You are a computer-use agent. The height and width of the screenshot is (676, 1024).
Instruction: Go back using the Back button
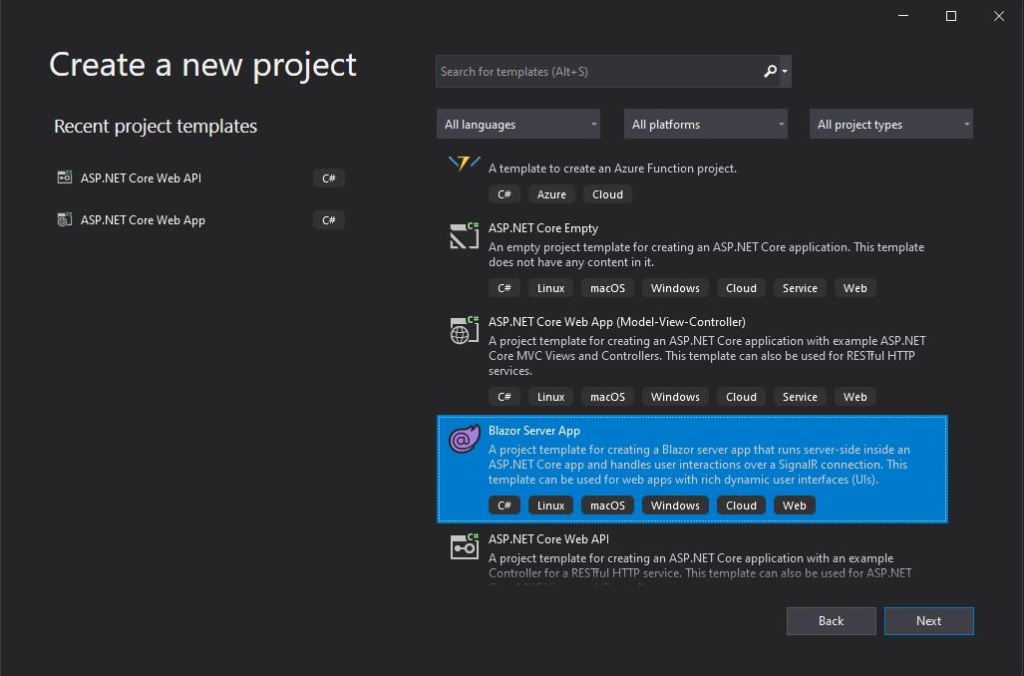[x=831, y=621]
